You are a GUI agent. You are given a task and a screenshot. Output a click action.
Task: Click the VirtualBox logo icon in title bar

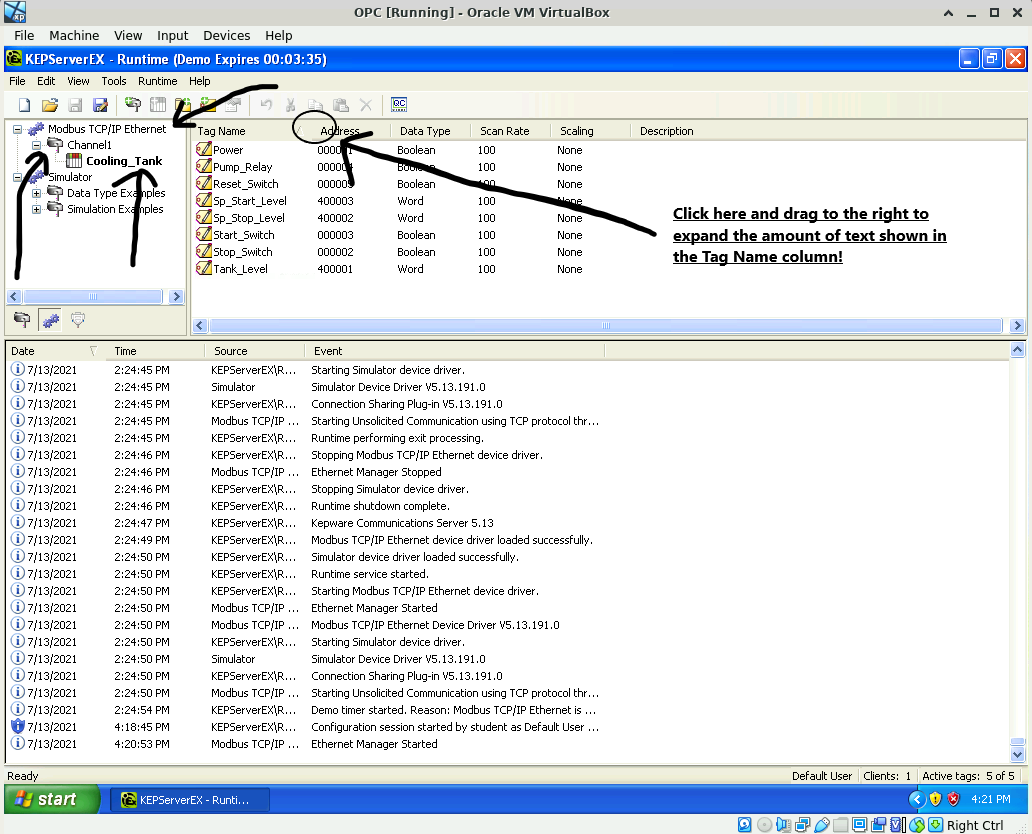click(x=15, y=12)
